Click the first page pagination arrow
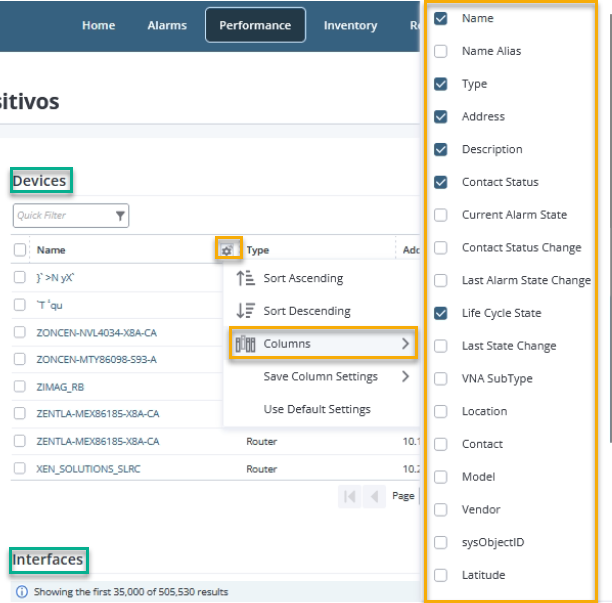The height and width of the screenshot is (603, 612). (350, 496)
